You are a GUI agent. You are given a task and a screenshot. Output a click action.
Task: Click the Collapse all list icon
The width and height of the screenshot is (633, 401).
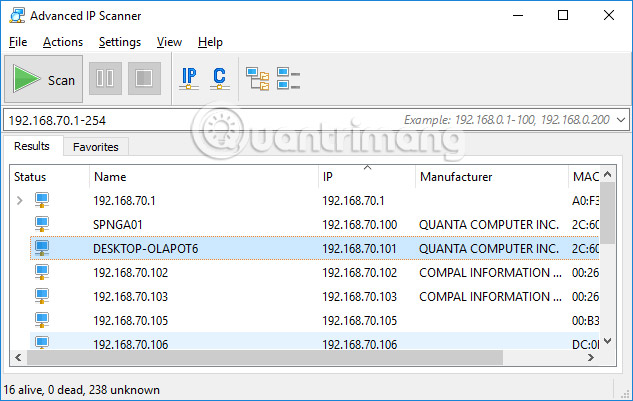288,78
